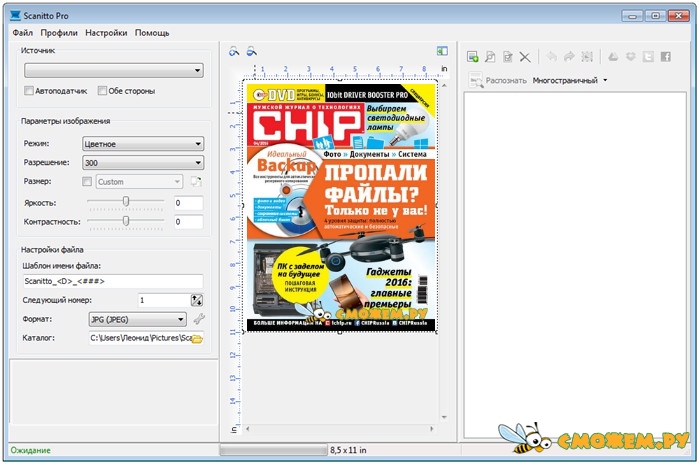Open the Файл menu
This screenshot has width=700, height=465.
[x=23, y=33]
